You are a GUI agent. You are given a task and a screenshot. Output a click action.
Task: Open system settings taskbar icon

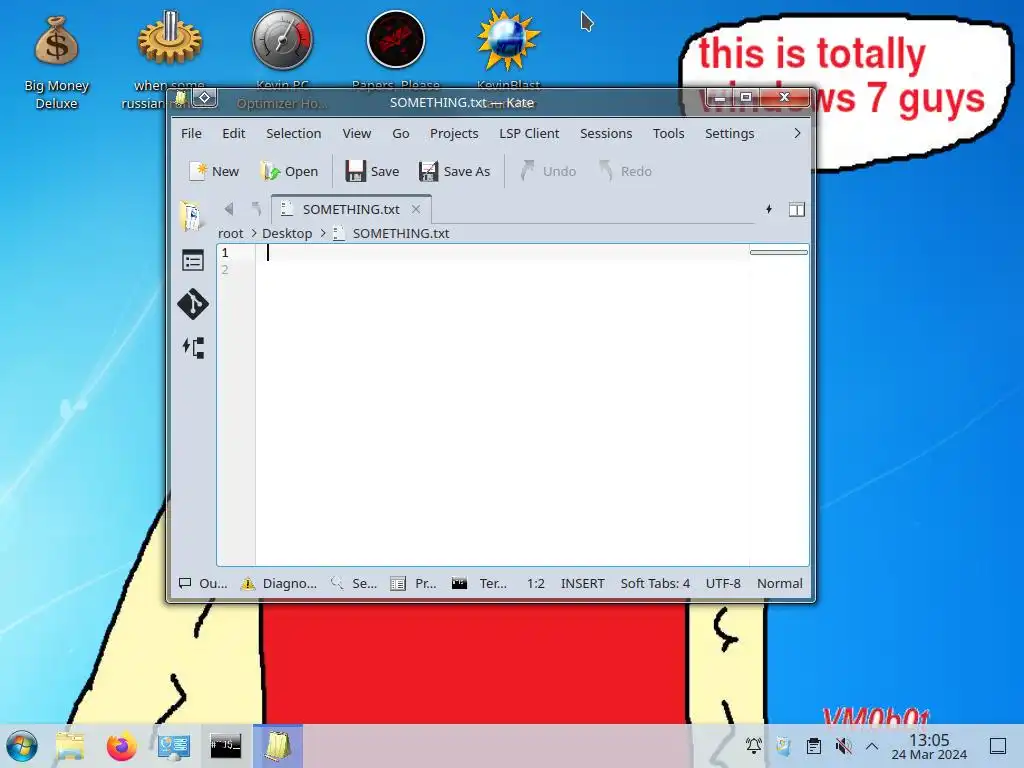tap(174, 746)
